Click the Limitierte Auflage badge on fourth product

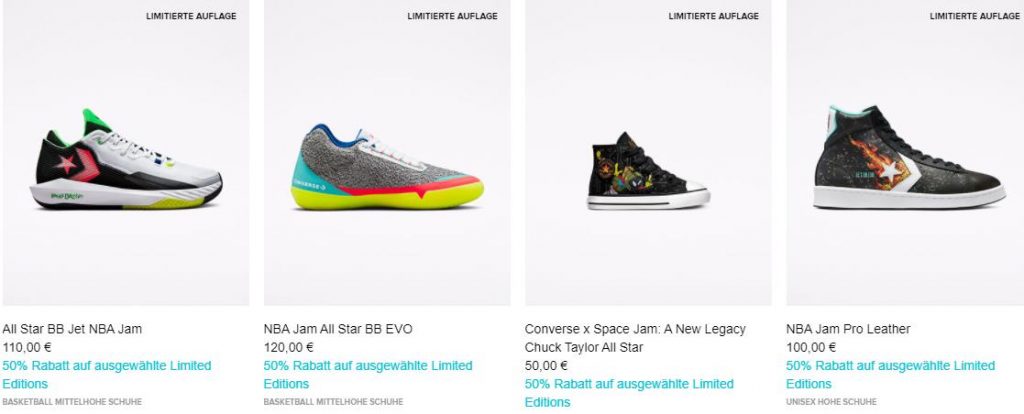pyautogui.click(x=975, y=16)
